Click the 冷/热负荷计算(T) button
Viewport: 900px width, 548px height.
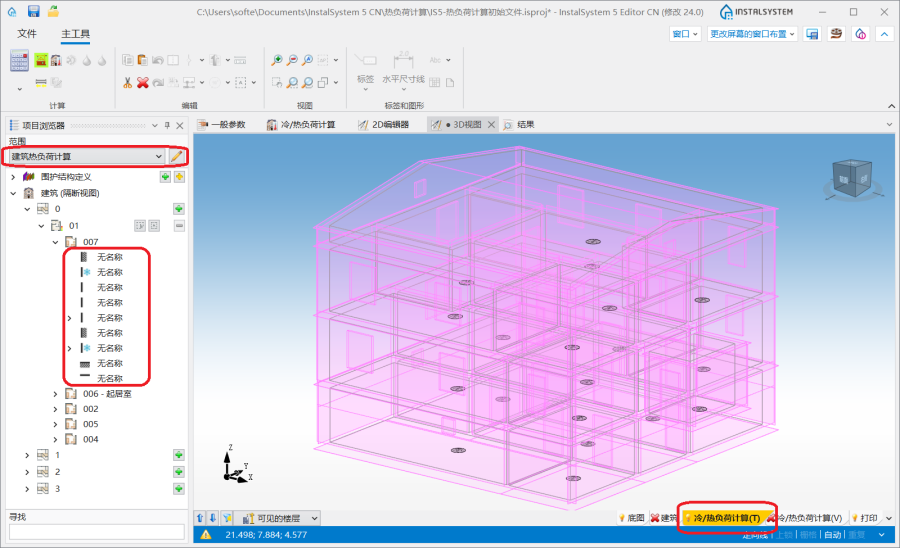pyautogui.click(x=725, y=518)
